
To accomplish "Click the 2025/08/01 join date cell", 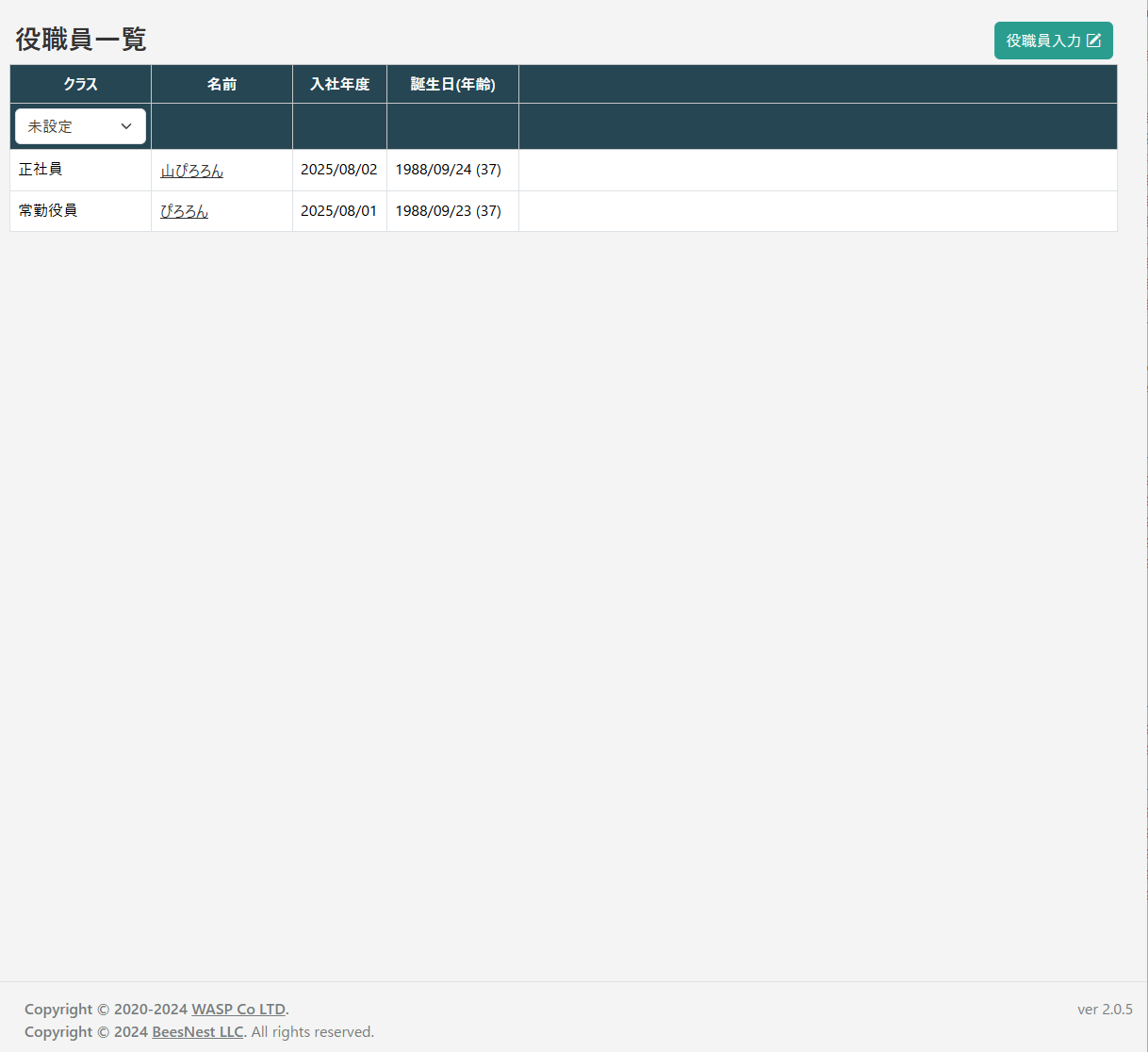I will [x=338, y=211].
